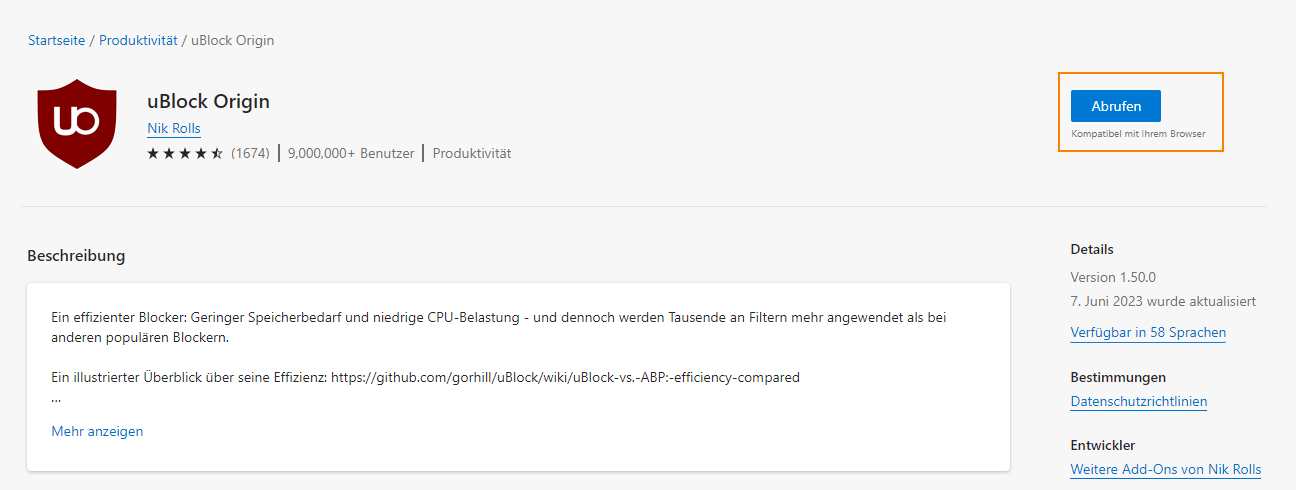This screenshot has width=1296, height=490.
Task: Click the uBlock Origin title heading
Action: [208, 101]
